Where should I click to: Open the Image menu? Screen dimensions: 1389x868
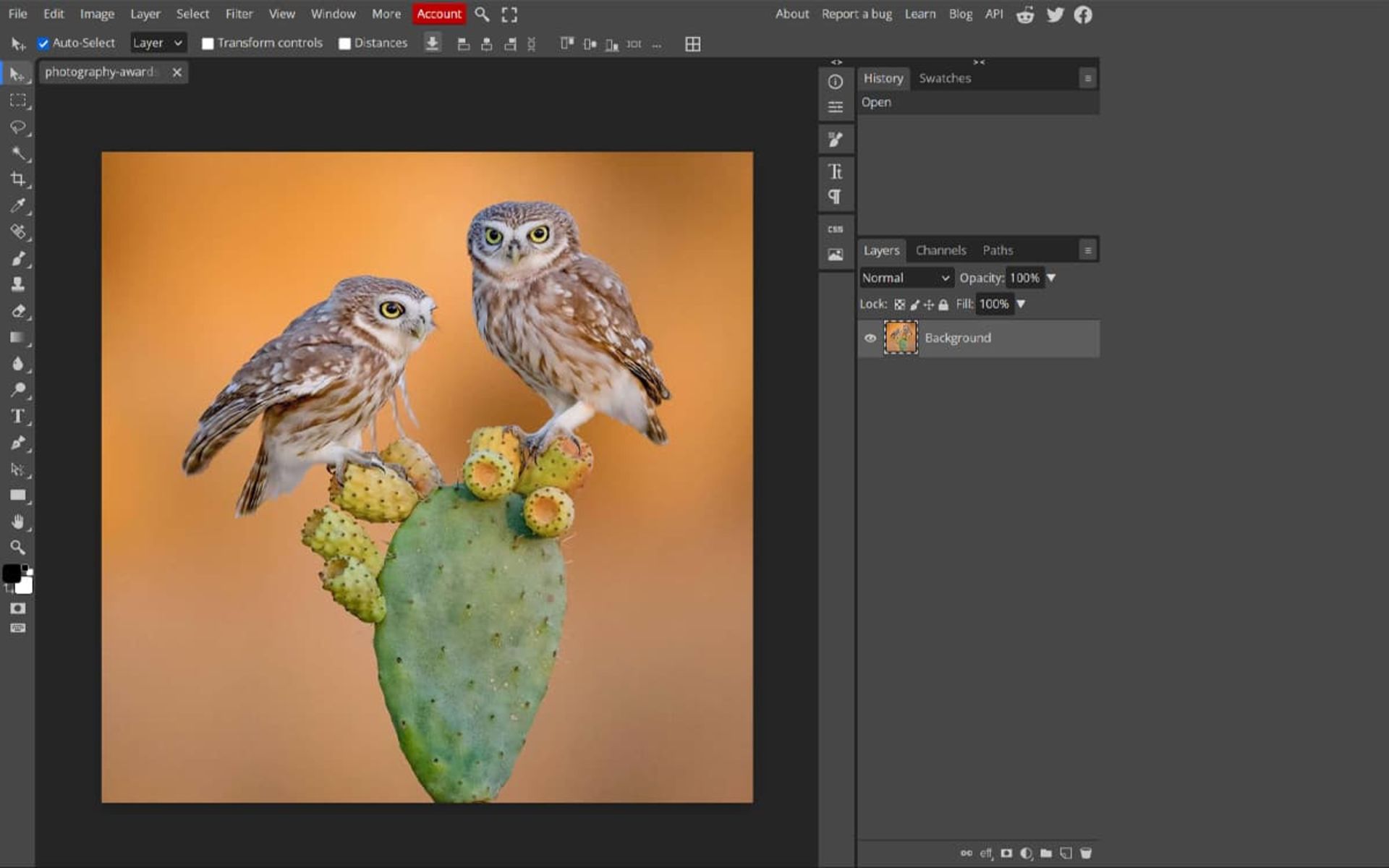point(97,14)
